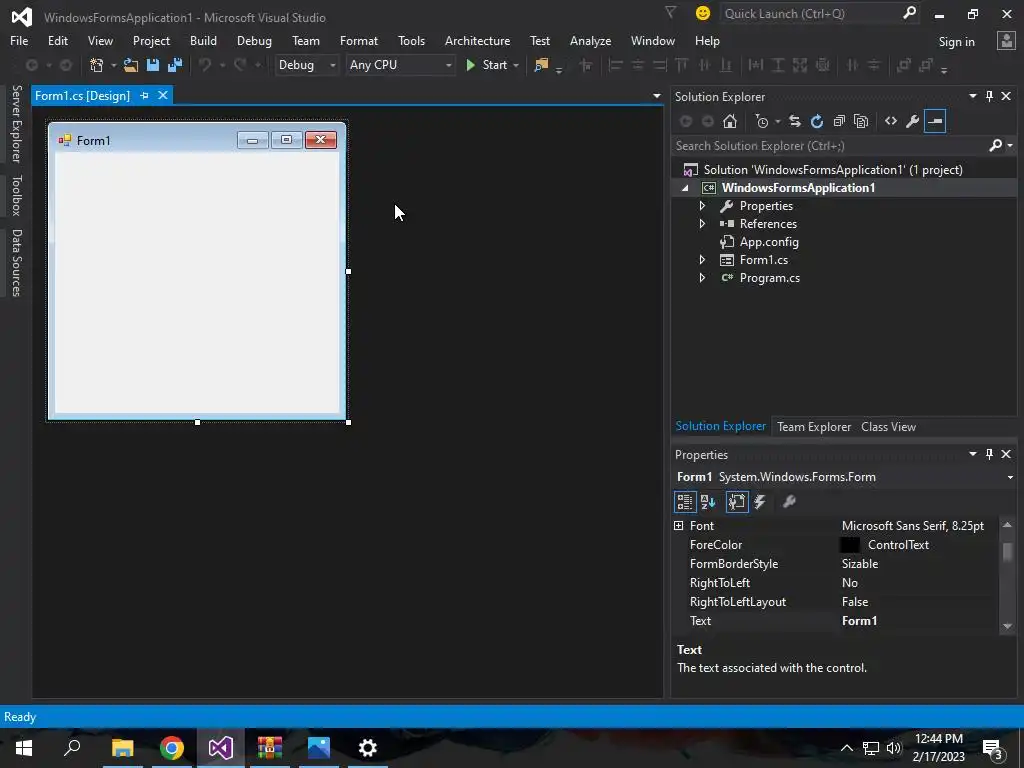1024x768 pixels.
Task: Click the Pending Changes Filter clock icon
Action: coord(761,121)
